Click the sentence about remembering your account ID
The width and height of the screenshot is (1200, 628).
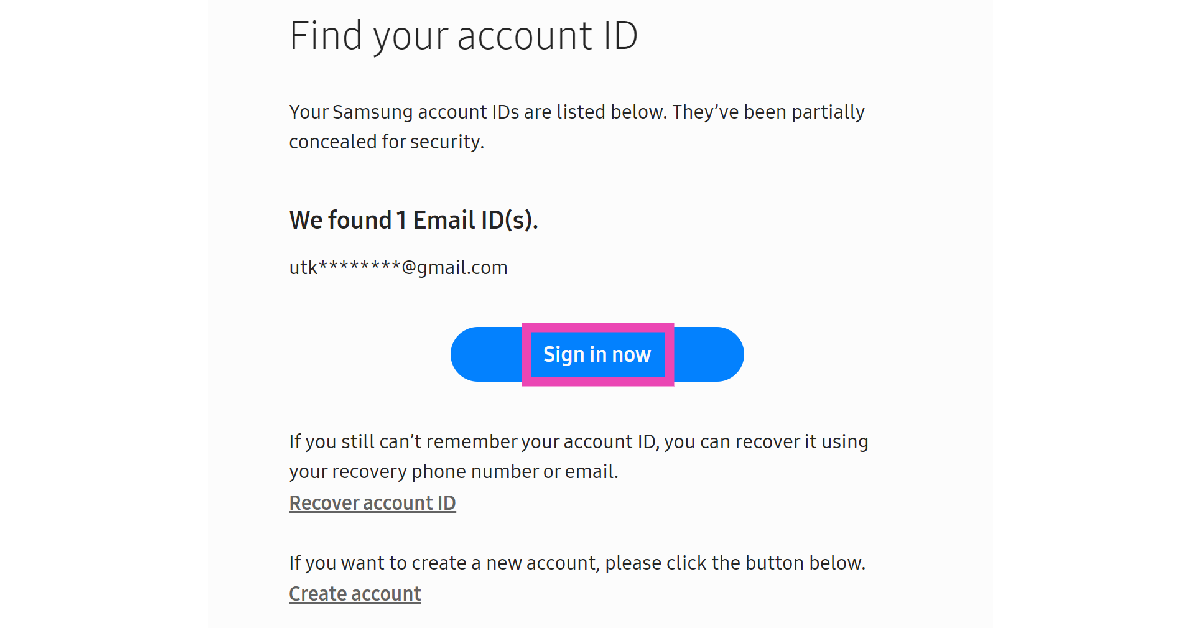(x=578, y=441)
